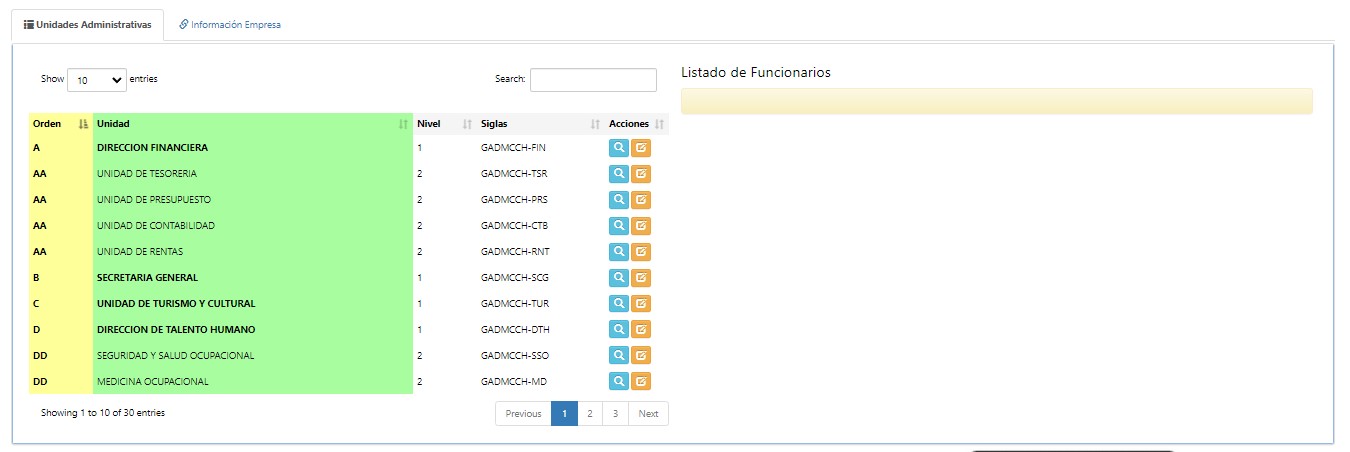Click the edit icon for UNIDAD DE TESORERIA
This screenshot has width=1350, height=452.
pos(641,174)
